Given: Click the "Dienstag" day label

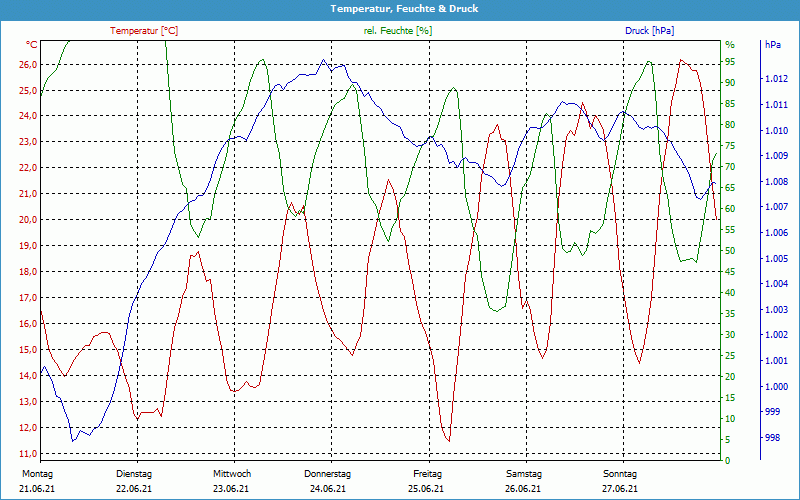Looking at the screenshot, I should (134, 474).
